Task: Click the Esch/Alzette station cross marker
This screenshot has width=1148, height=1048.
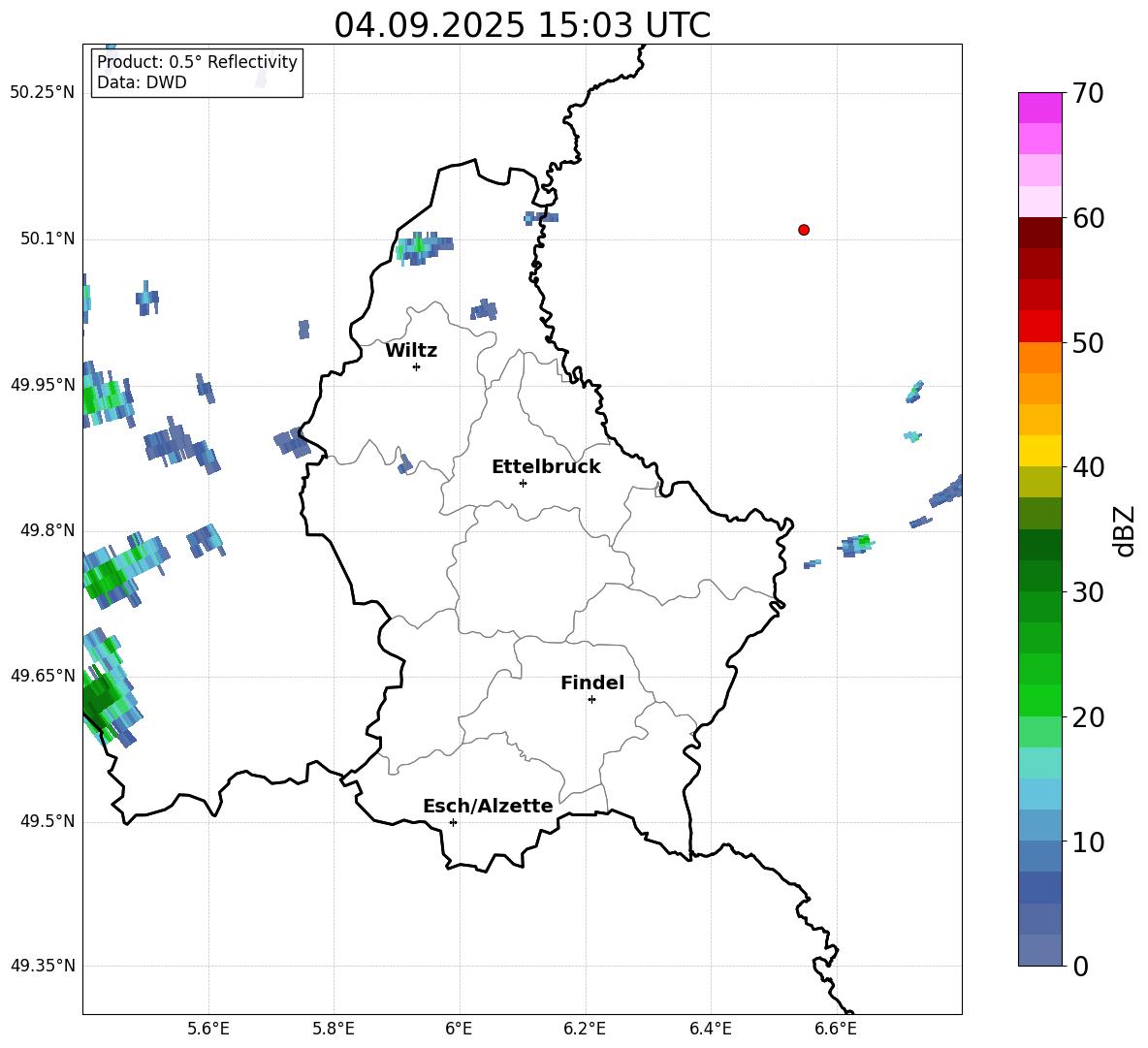Action: (x=453, y=822)
